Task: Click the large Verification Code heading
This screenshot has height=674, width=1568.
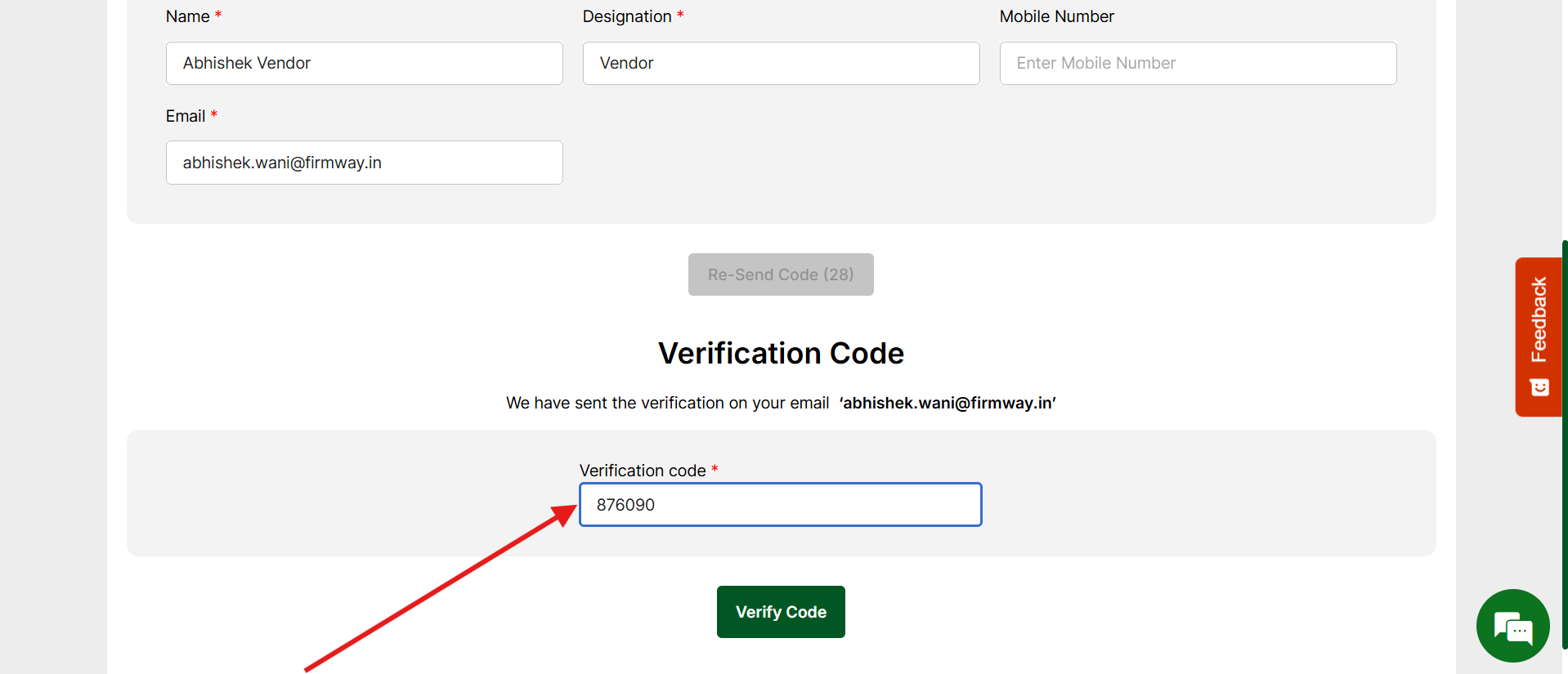Action: click(781, 353)
